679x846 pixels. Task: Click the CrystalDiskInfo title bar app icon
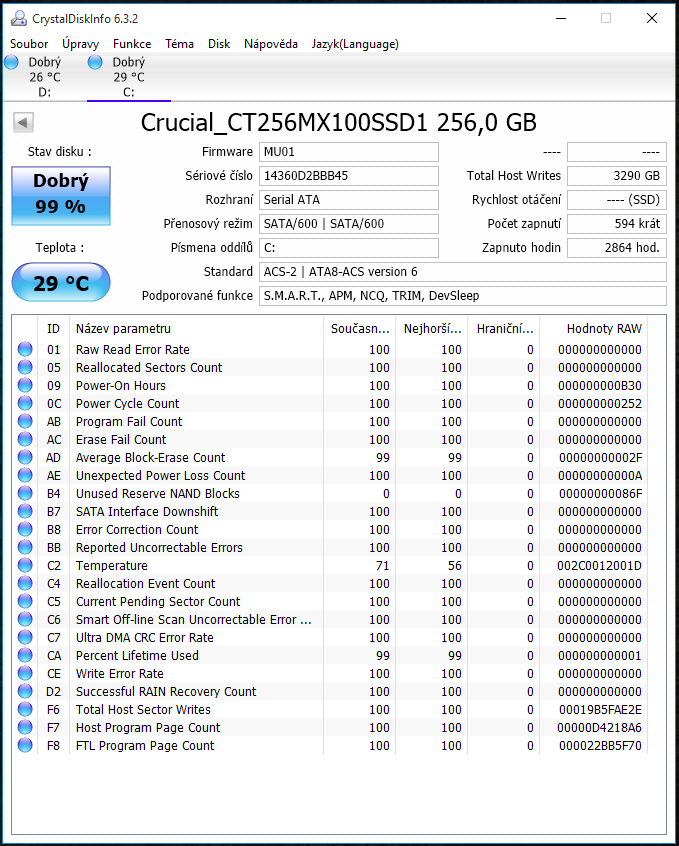pyautogui.click(x=18, y=18)
